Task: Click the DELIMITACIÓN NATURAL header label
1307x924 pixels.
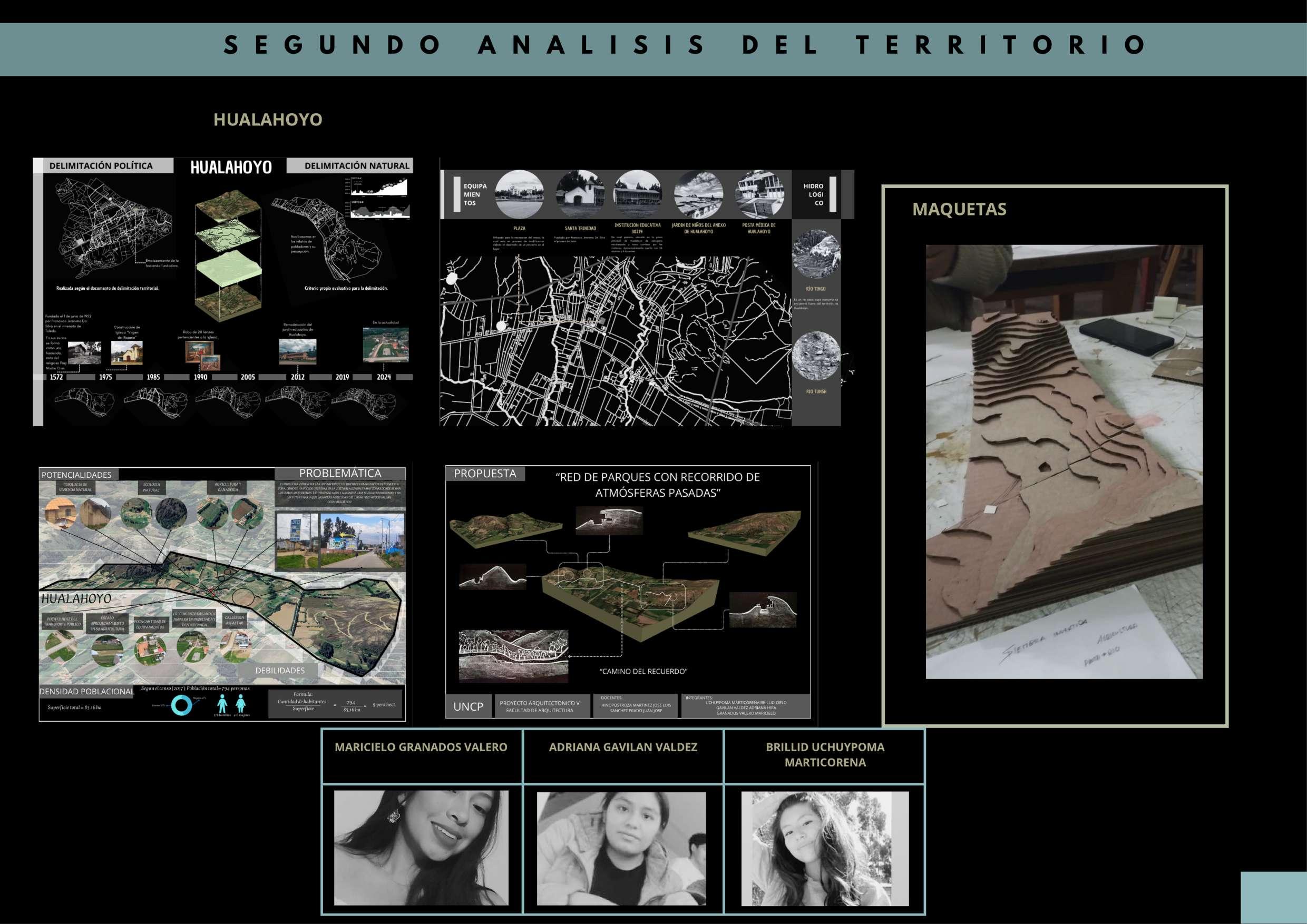Action: pos(356,165)
